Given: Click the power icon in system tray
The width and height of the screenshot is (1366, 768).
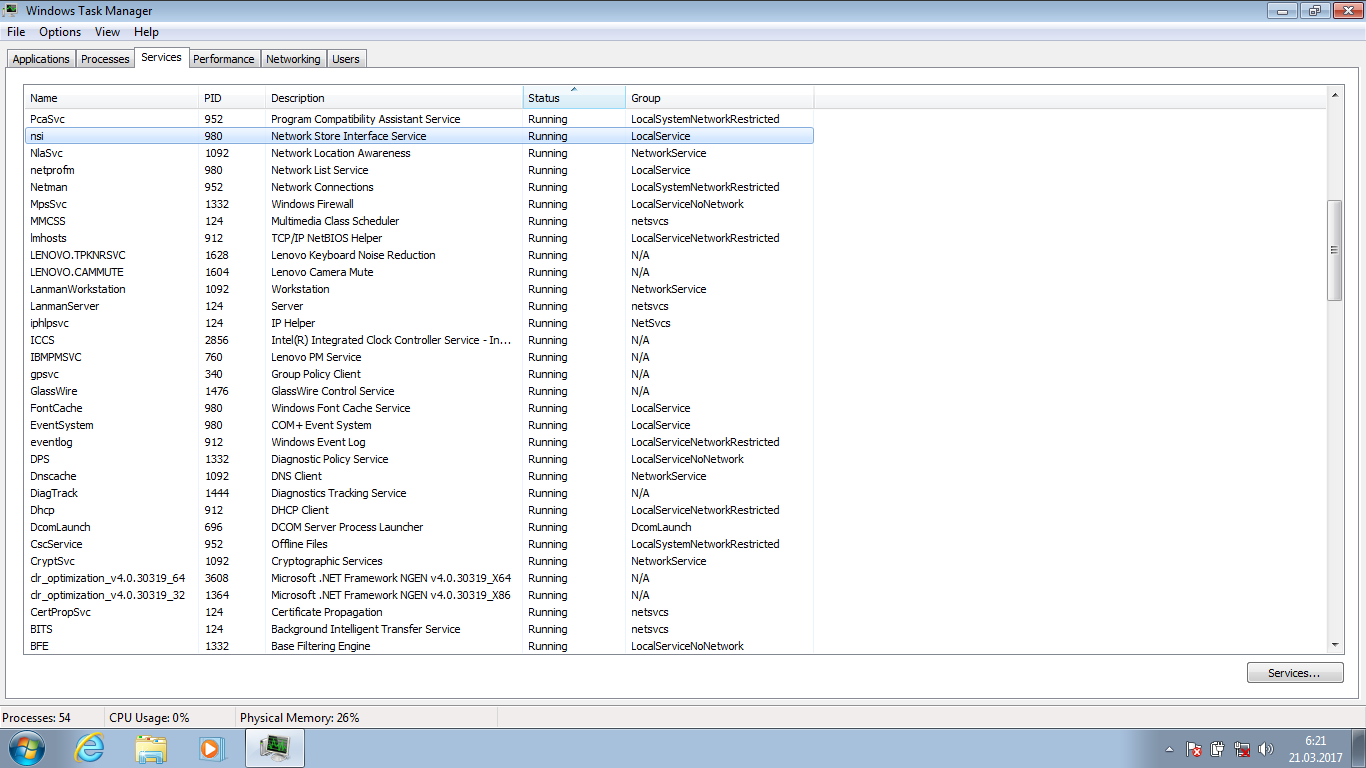Looking at the screenshot, I should click(x=1217, y=749).
